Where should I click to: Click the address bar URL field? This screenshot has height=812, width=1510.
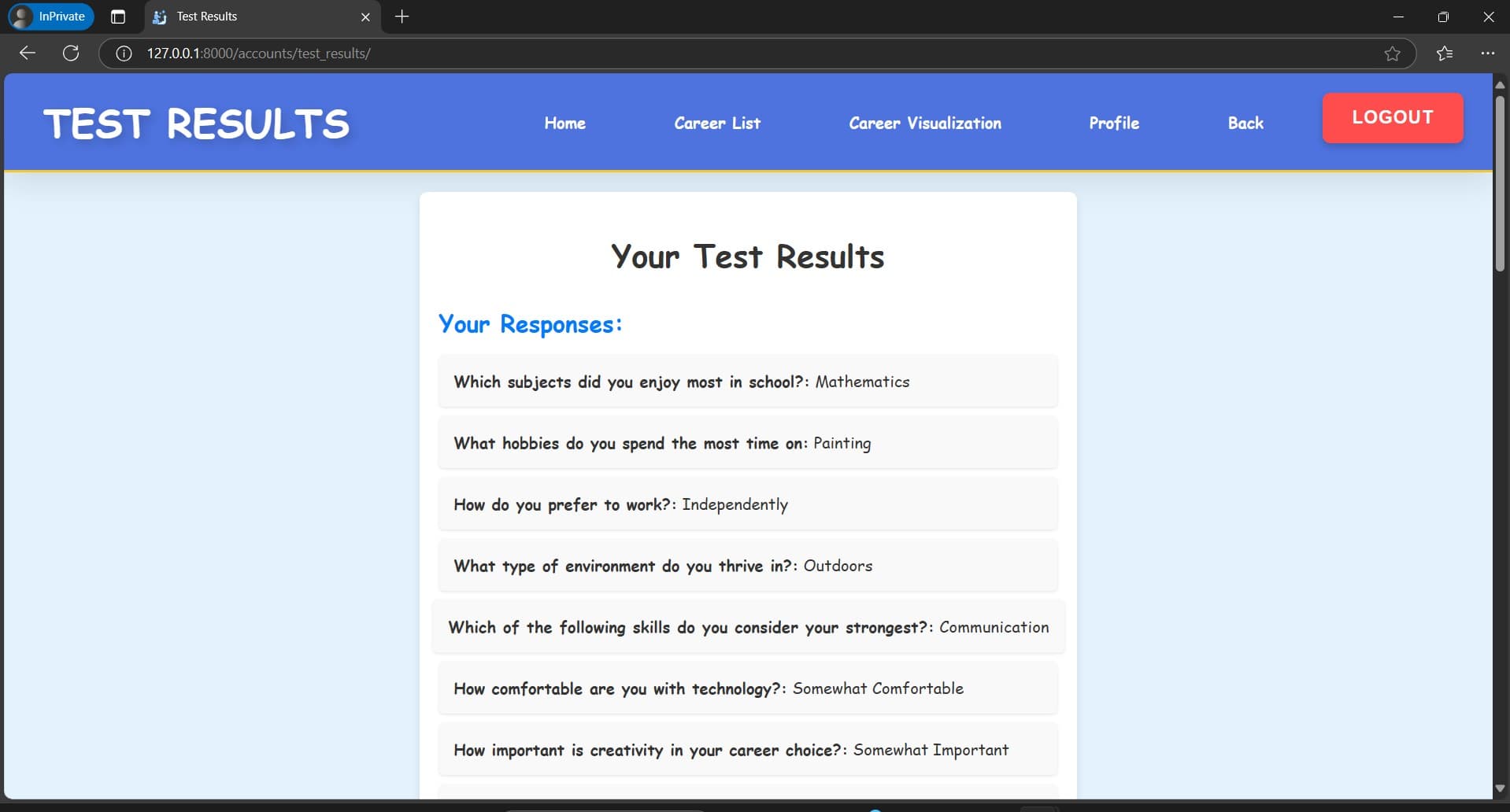756,54
